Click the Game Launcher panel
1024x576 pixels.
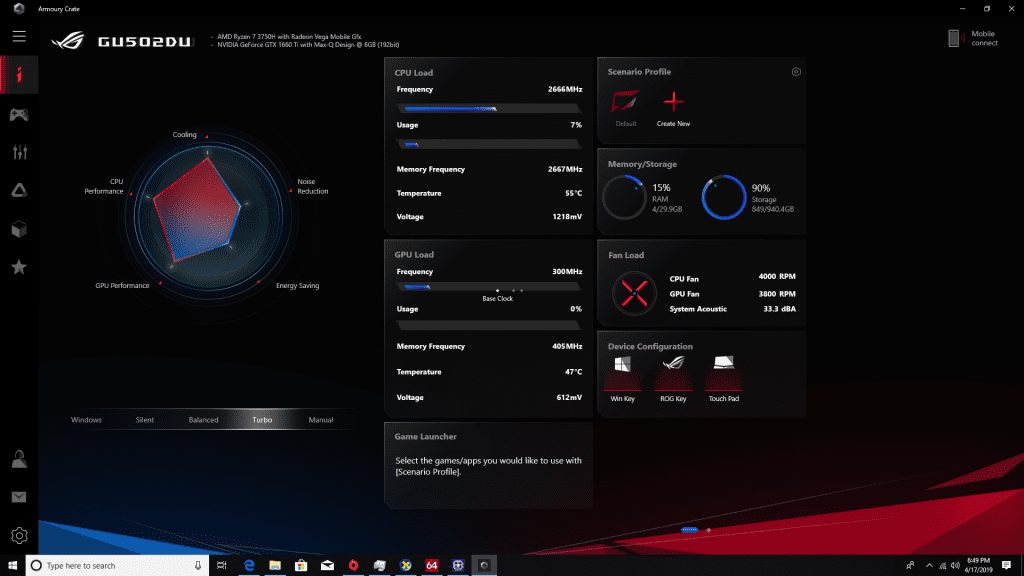(488, 464)
